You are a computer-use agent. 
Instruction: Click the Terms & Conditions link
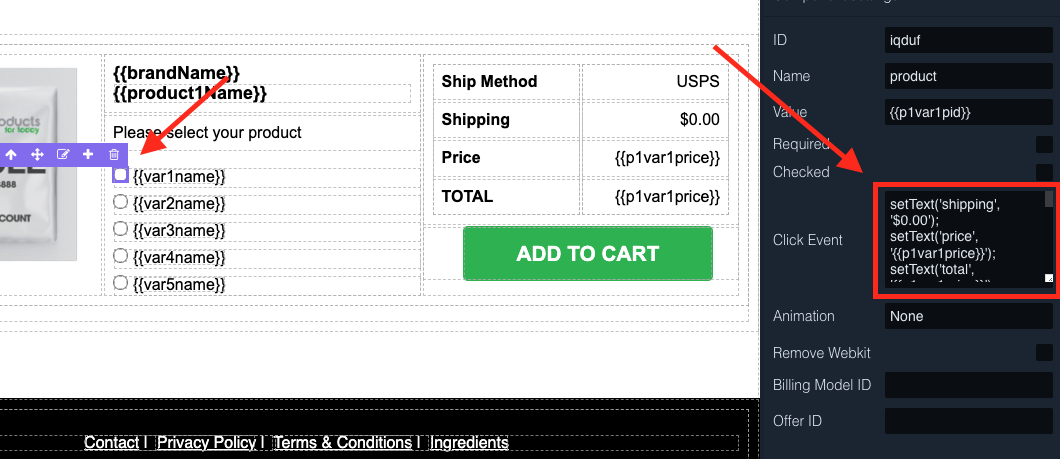[x=342, y=442]
